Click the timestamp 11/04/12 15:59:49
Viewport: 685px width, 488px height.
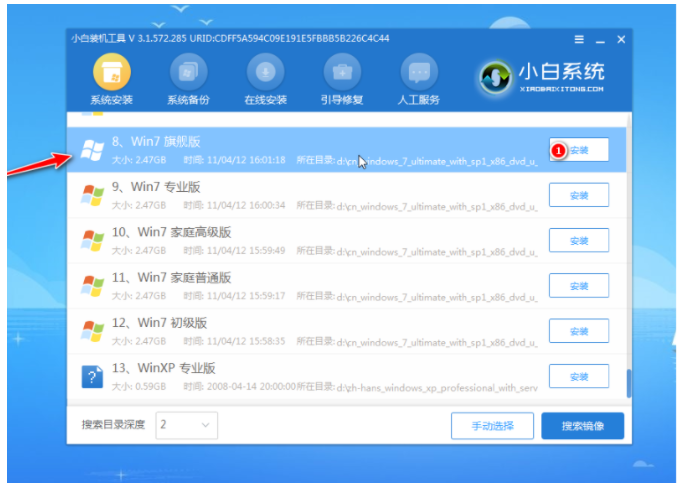pos(246,251)
